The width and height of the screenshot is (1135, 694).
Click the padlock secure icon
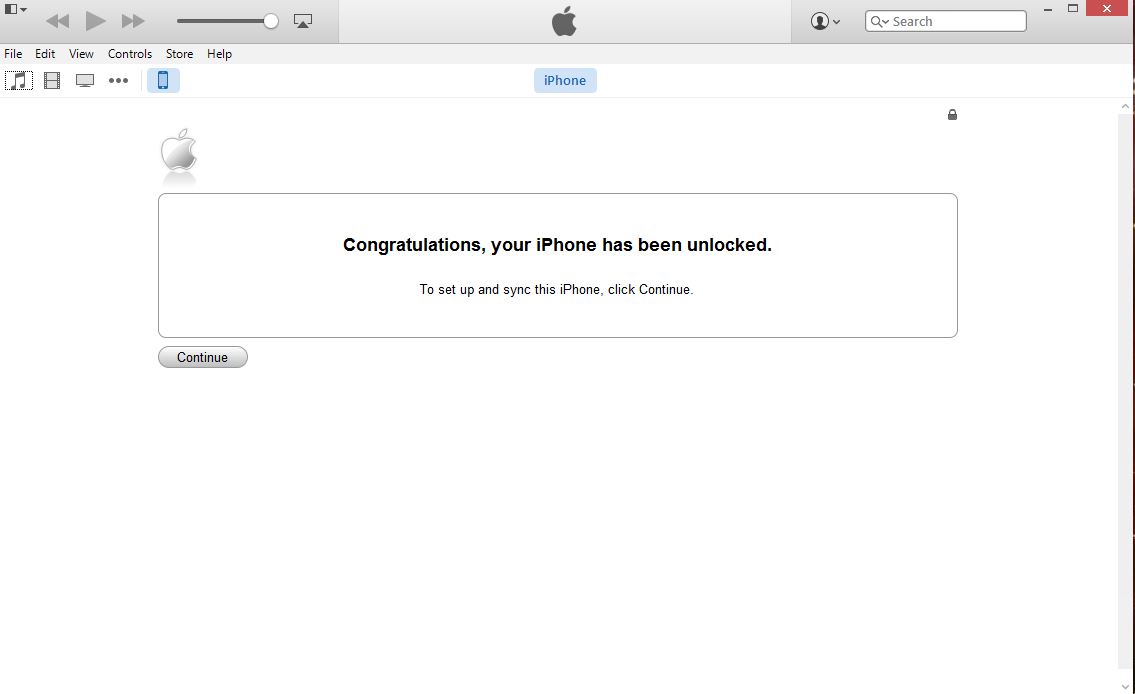953,114
